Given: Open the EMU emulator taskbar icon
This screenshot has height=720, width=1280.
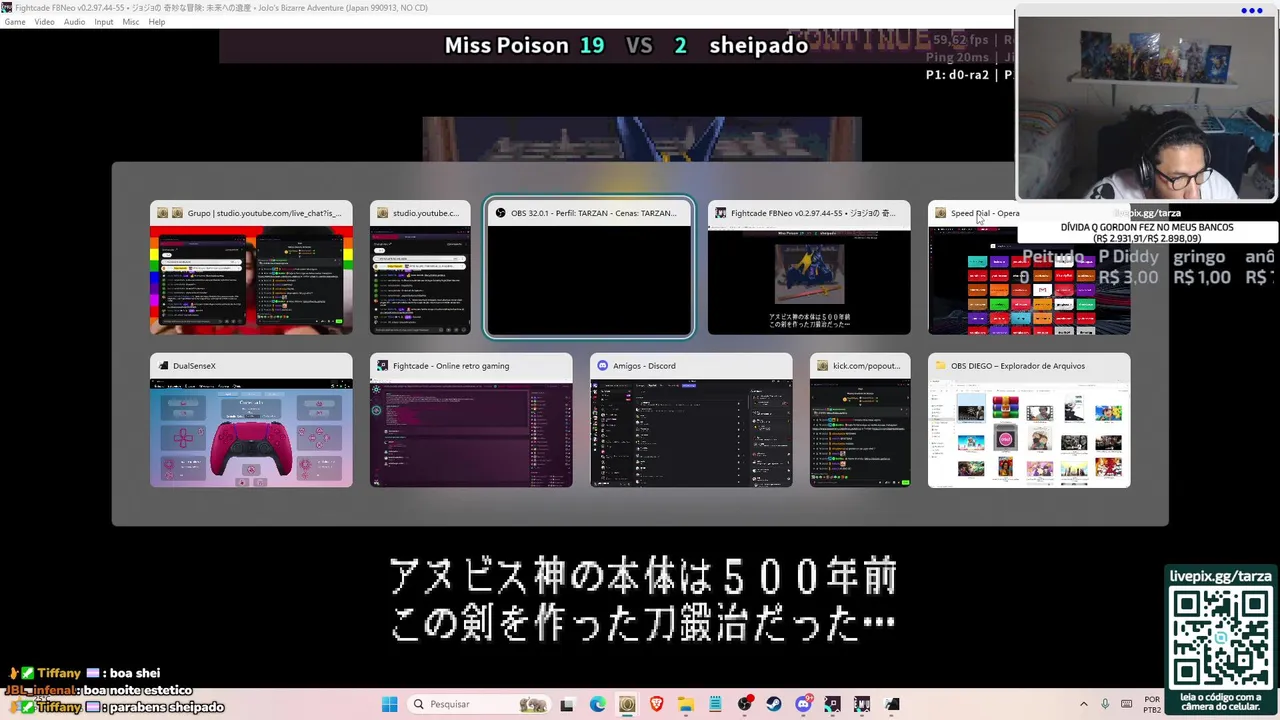Looking at the screenshot, I should point(862,704).
